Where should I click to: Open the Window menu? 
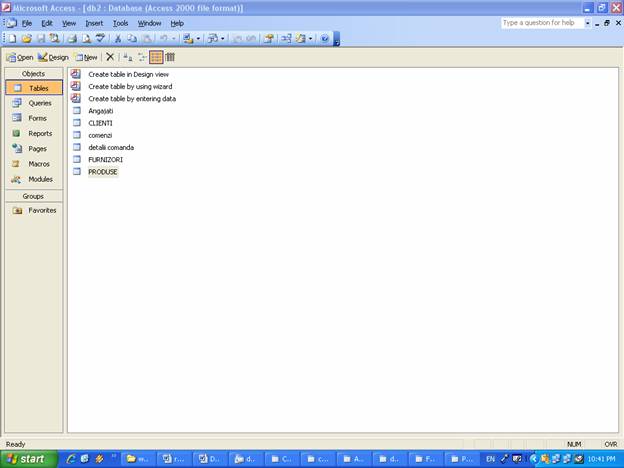pyautogui.click(x=149, y=23)
